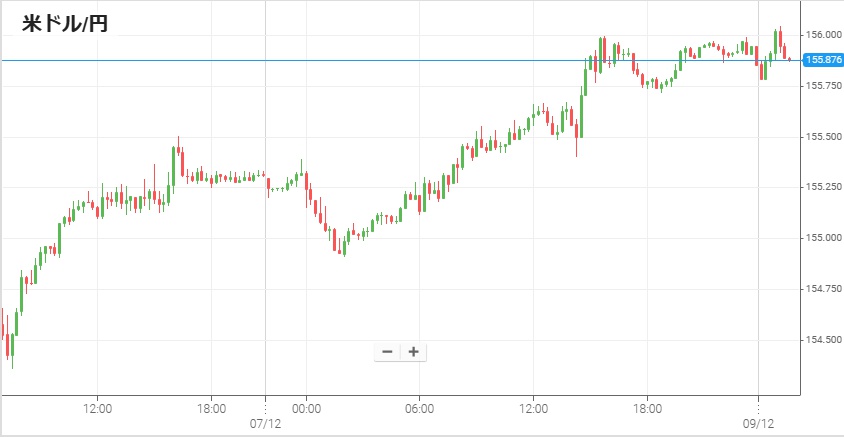The height and width of the screenshot is (437, 844).
Task: Click the rightmost 18:00 time label
Action: [x=647, y=408]
